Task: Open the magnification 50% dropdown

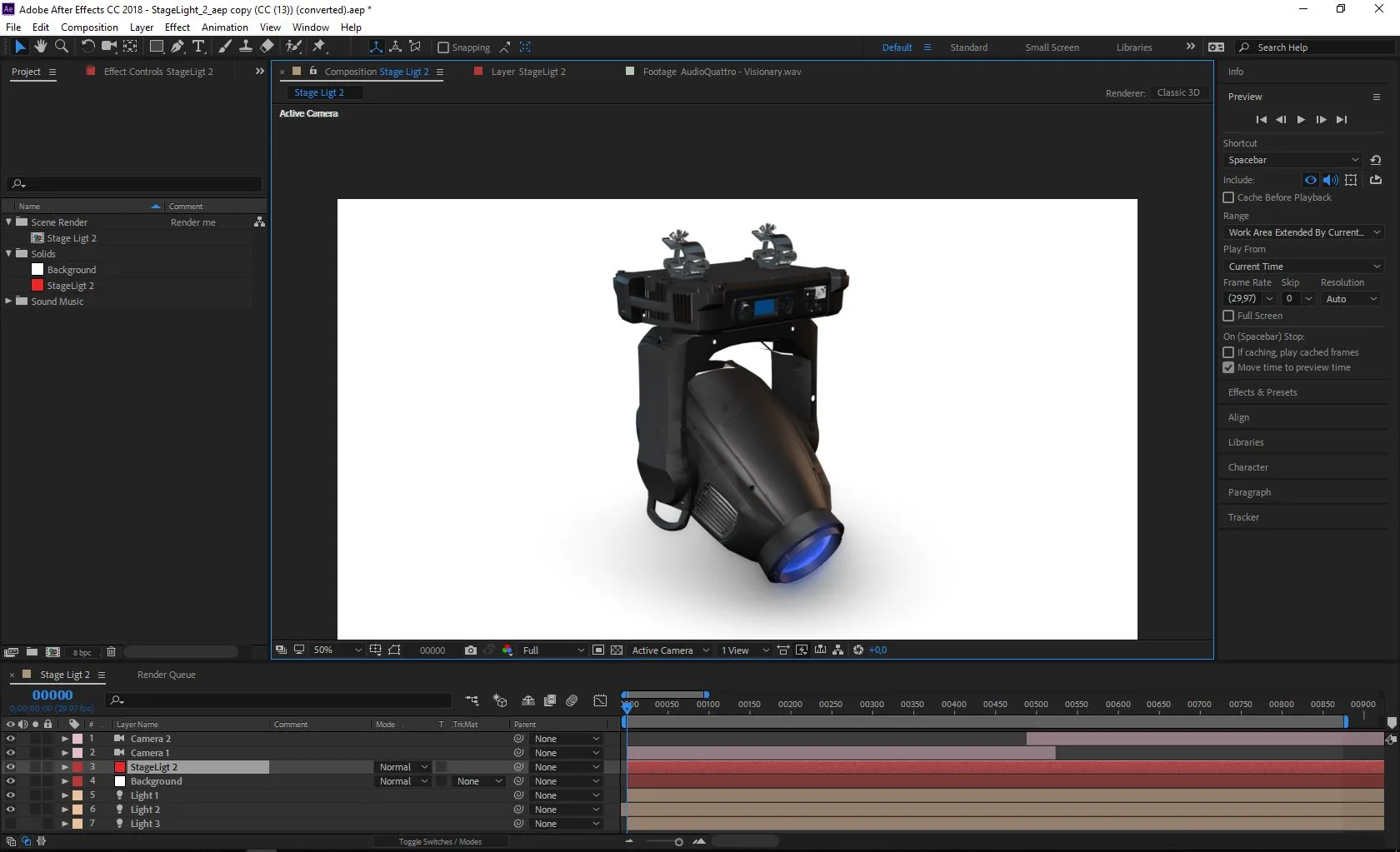Action: coord(337,650)
